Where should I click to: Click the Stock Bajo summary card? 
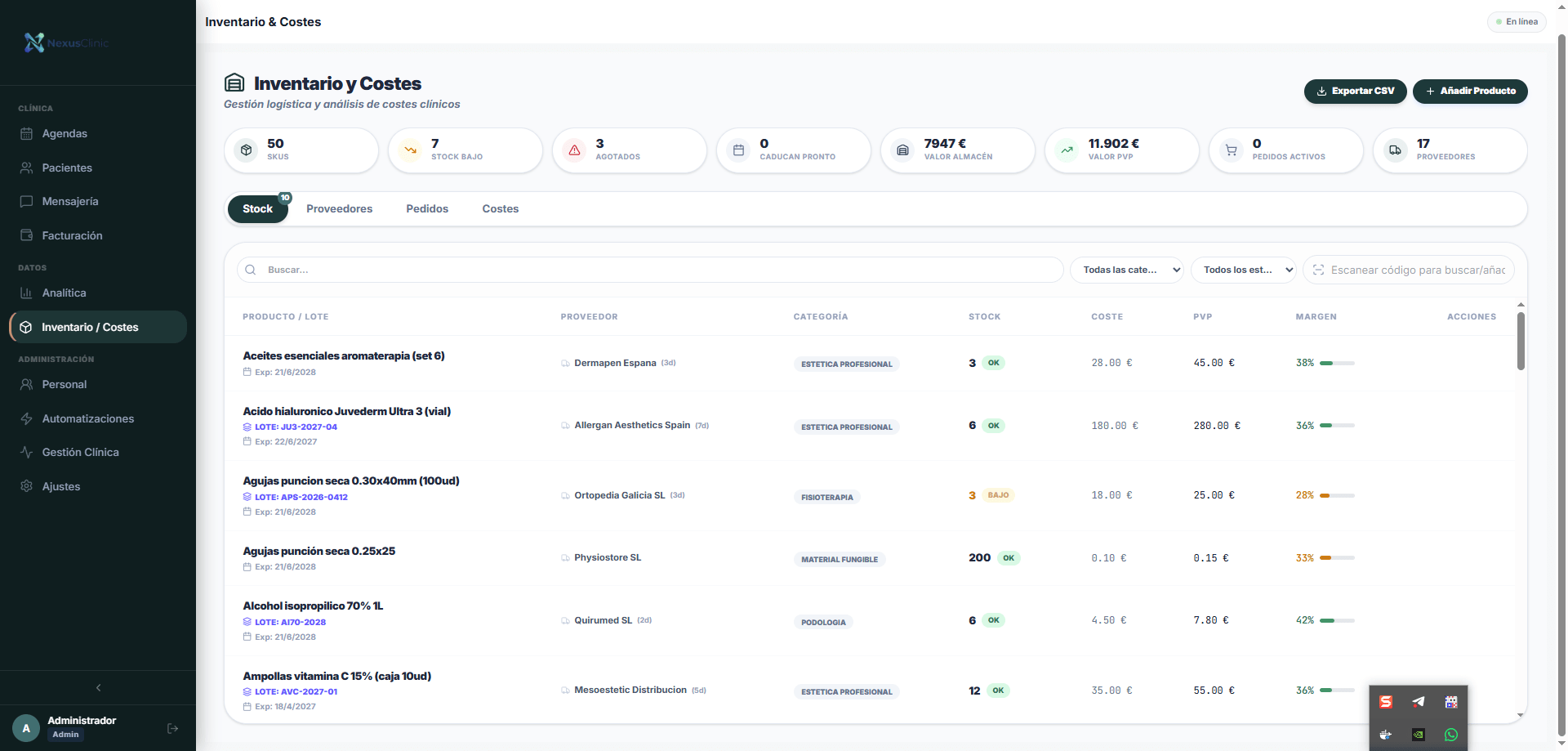pos(465,150)
